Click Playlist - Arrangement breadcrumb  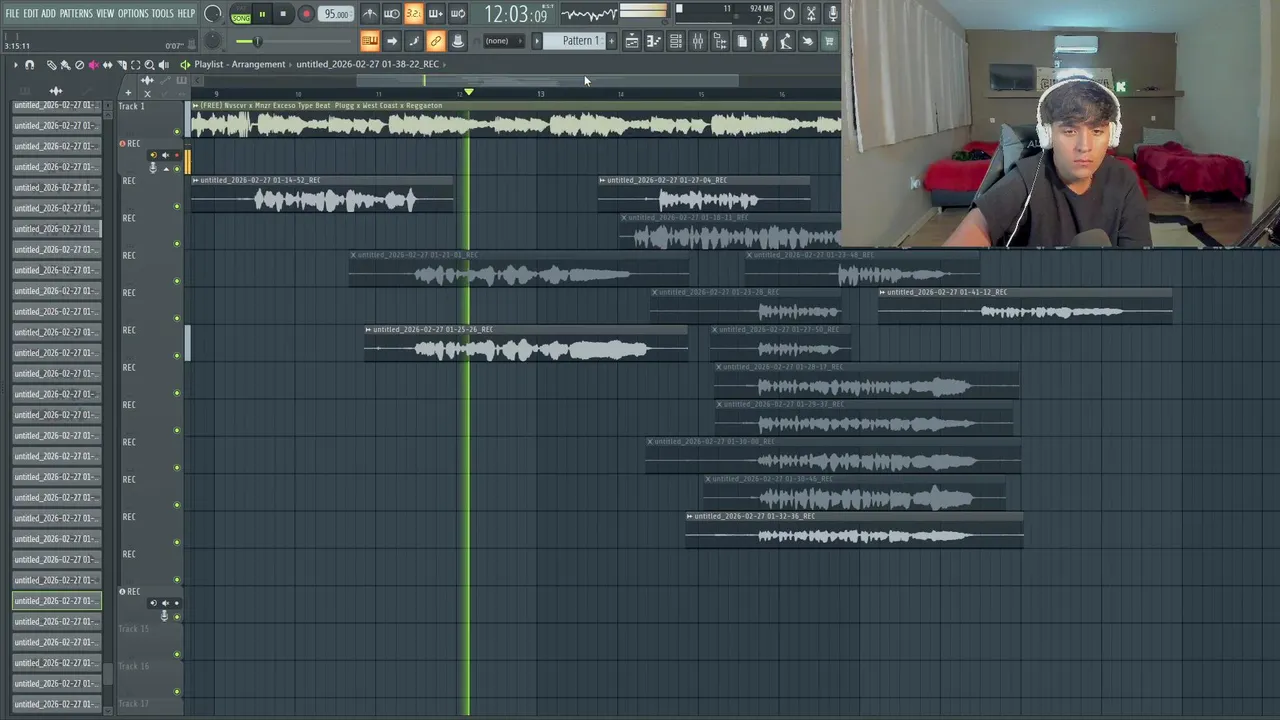pyautogui.click(x=240, y=64)
